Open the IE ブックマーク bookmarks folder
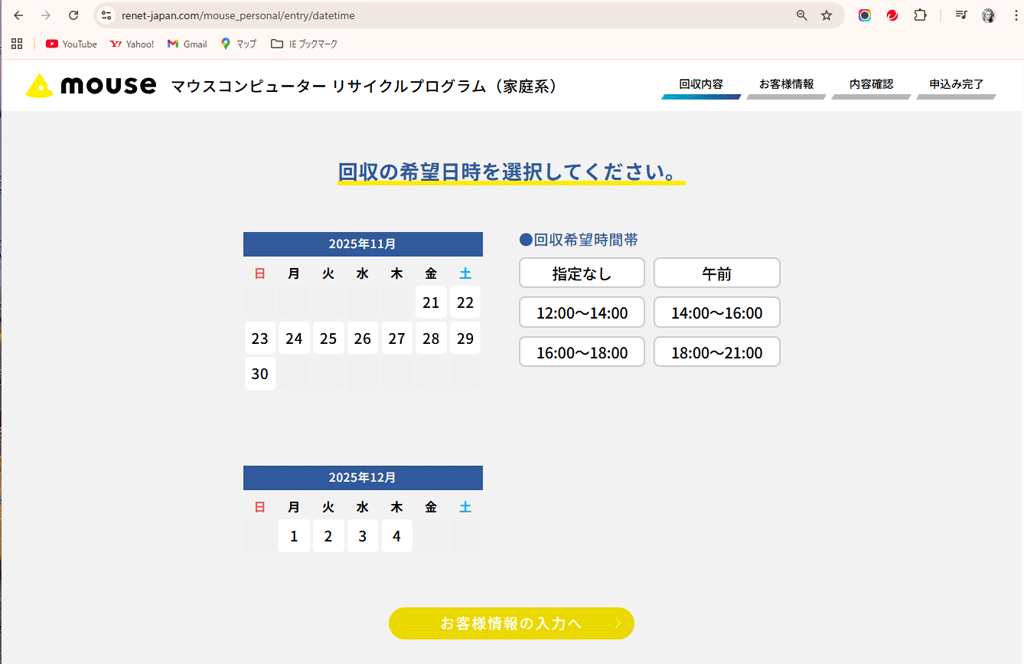 pos(304,44)
